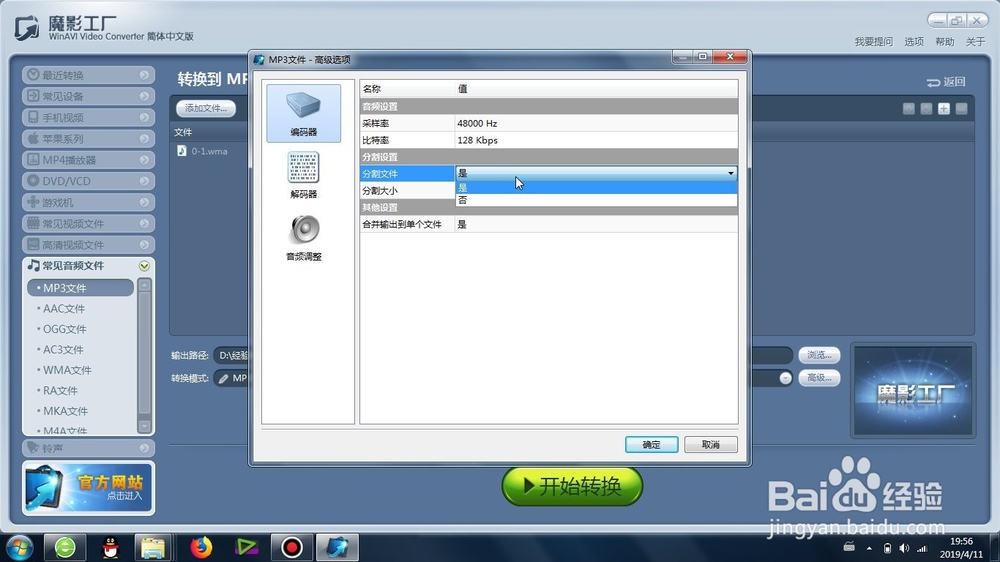Click the 确定 button
This screenshot has width=1000, height=562.
click(651, 445)
